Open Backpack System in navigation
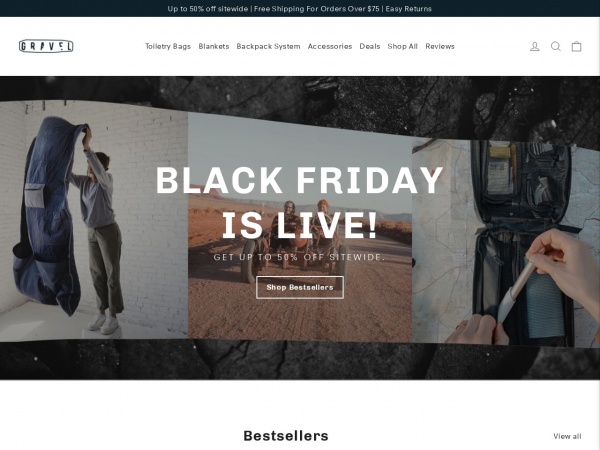The height and width of the screenshot is (450, 600). click(268, 46)
